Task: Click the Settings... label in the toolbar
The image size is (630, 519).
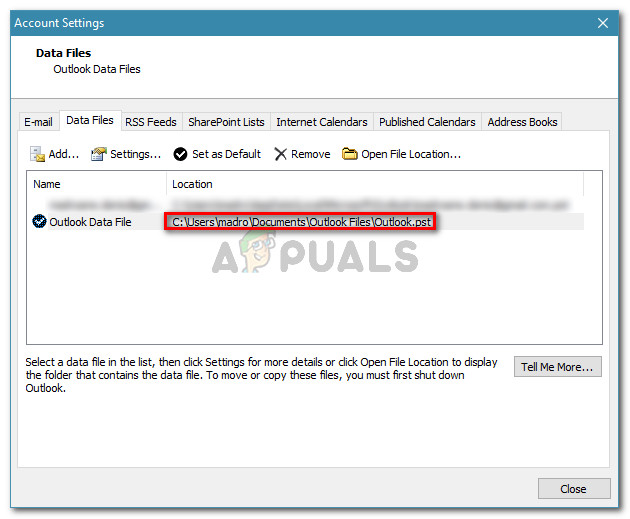Action: (135, 154)
